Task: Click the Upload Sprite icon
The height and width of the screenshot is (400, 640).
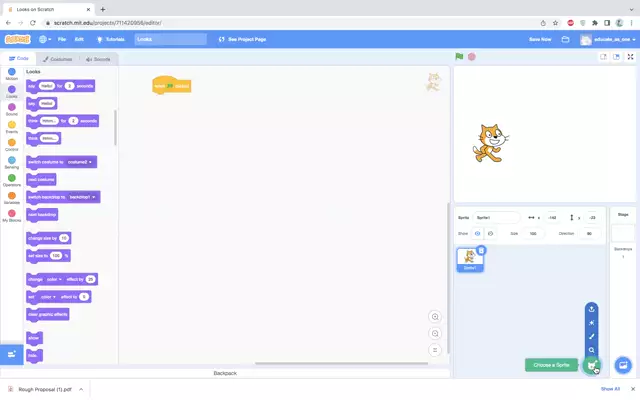Action: pos(591,309)
